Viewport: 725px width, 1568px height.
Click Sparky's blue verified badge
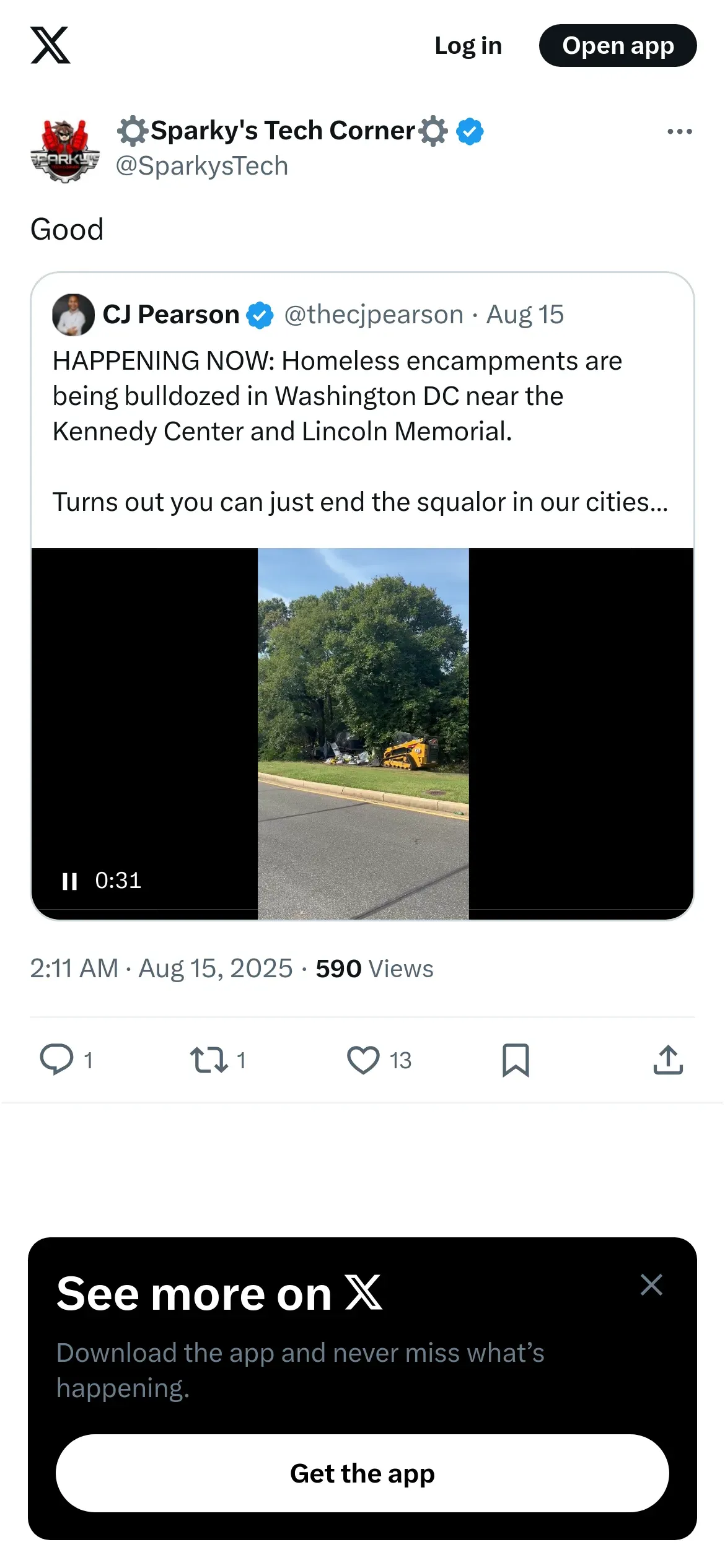click(470, 131)
